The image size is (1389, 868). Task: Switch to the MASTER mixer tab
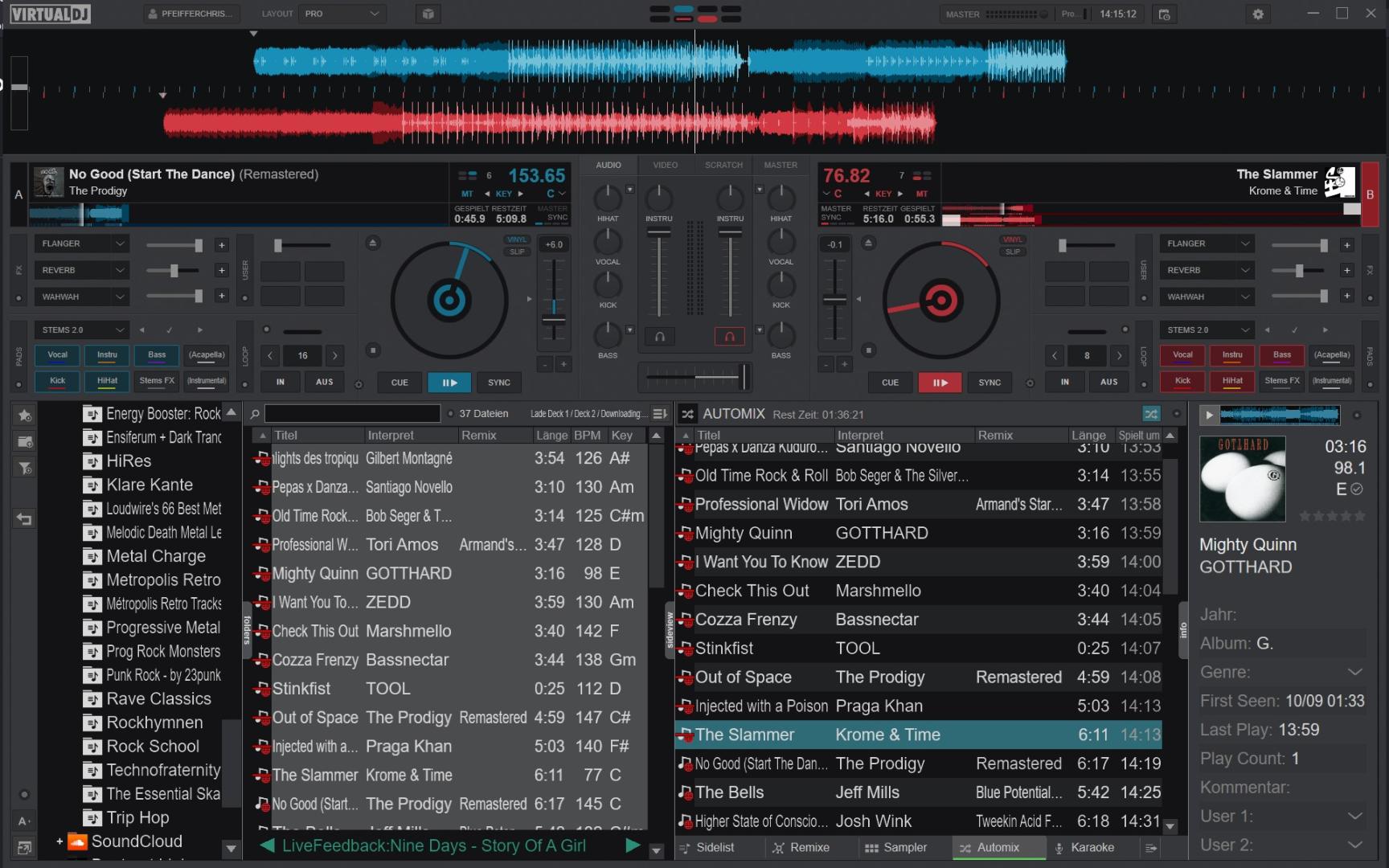781,165
